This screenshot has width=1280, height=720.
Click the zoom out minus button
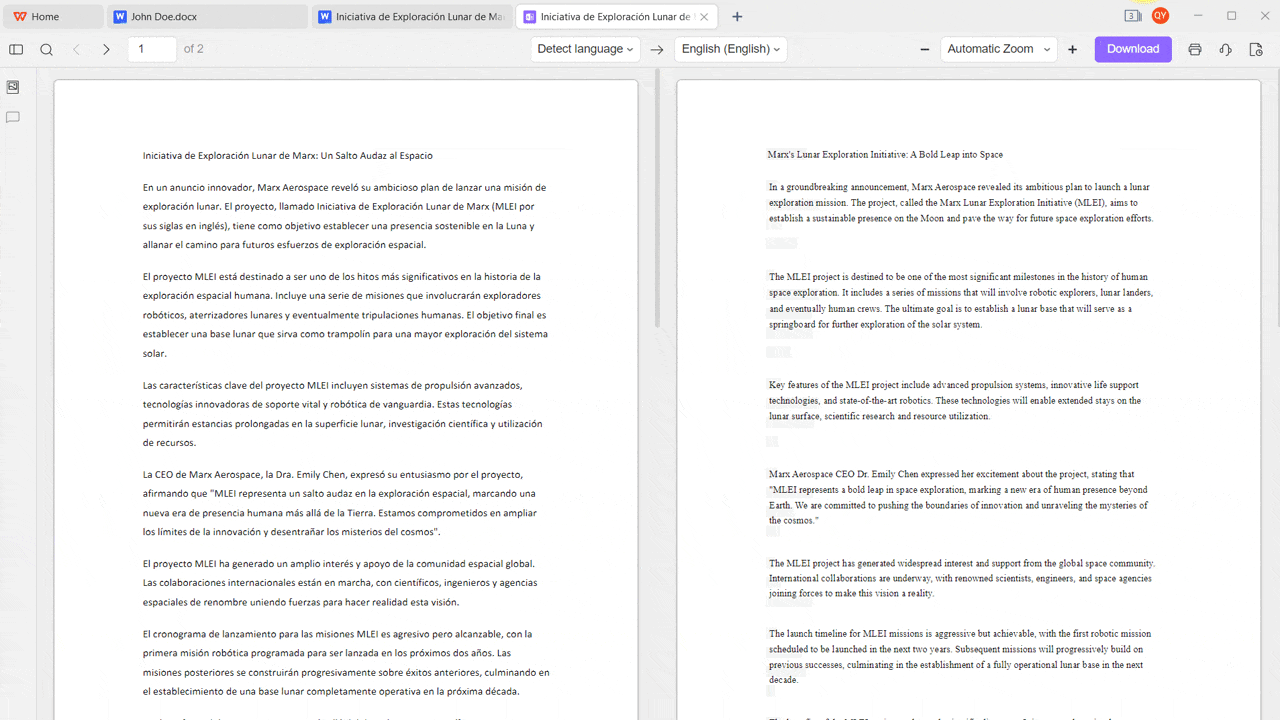(x=925, y=49)
